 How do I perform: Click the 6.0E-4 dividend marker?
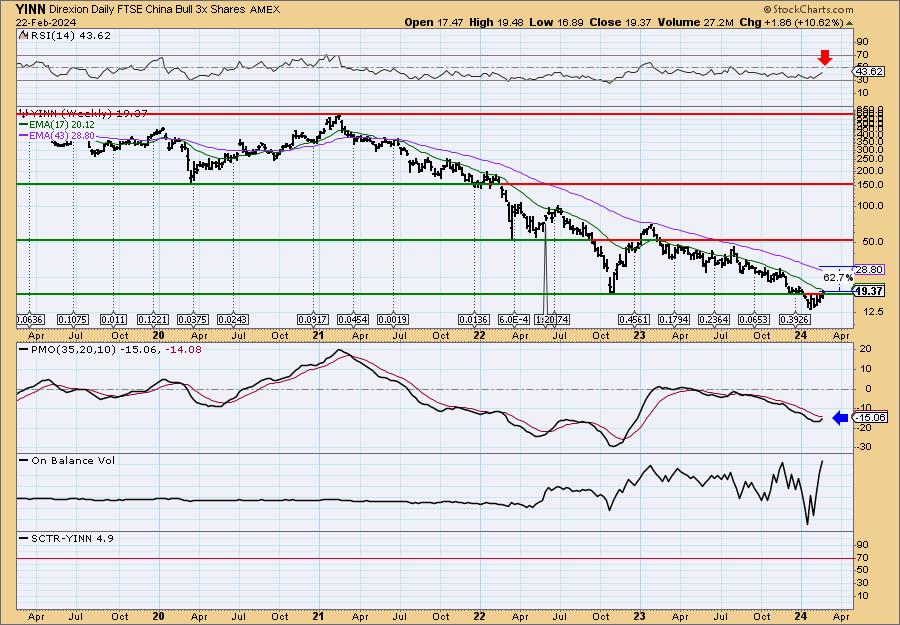click(x=514, y=320)
